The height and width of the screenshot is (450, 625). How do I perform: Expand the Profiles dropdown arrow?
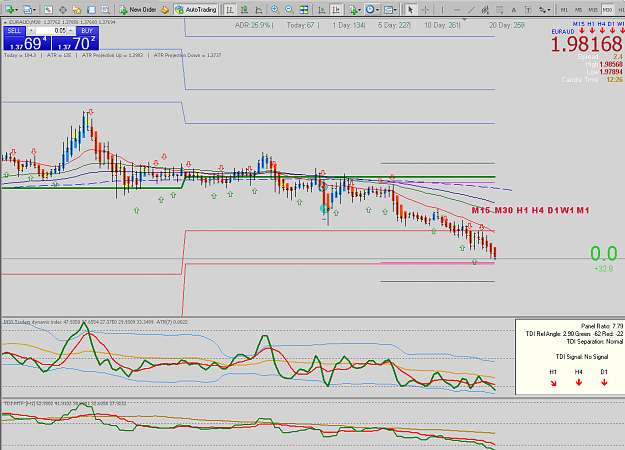[34, 10]
